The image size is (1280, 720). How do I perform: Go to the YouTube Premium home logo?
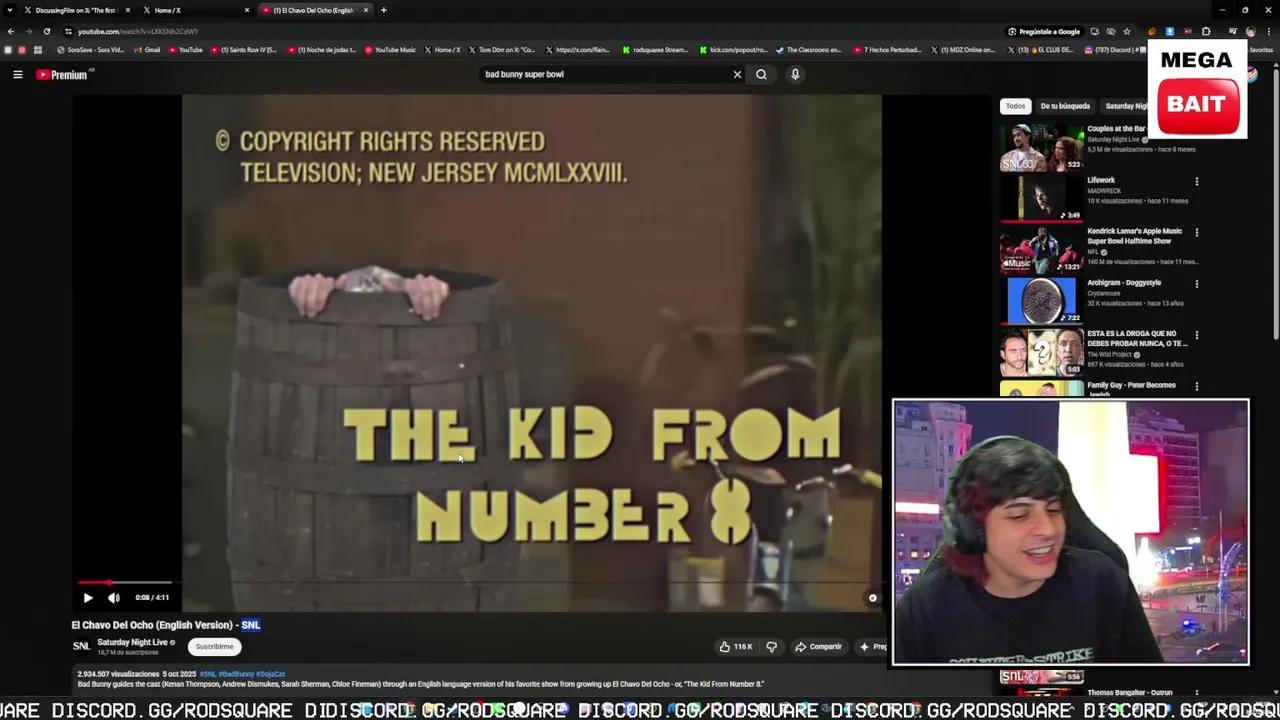(x=64, y=74)
